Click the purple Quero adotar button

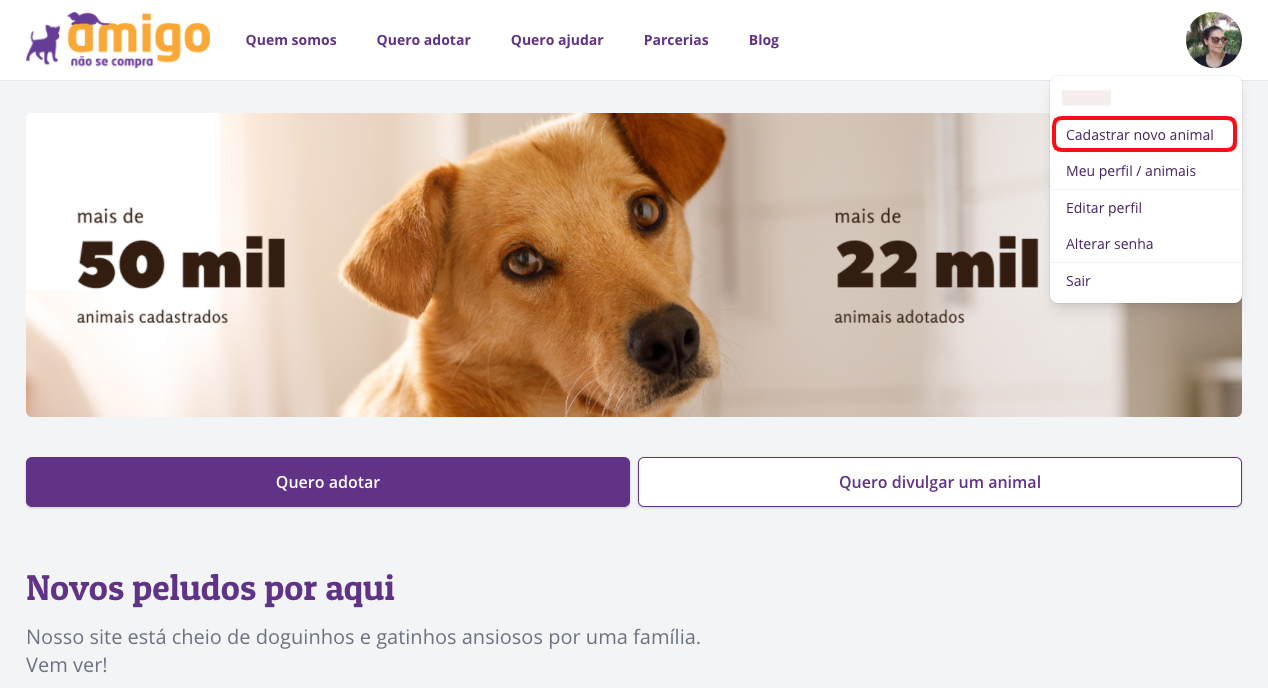pos(328,482)
